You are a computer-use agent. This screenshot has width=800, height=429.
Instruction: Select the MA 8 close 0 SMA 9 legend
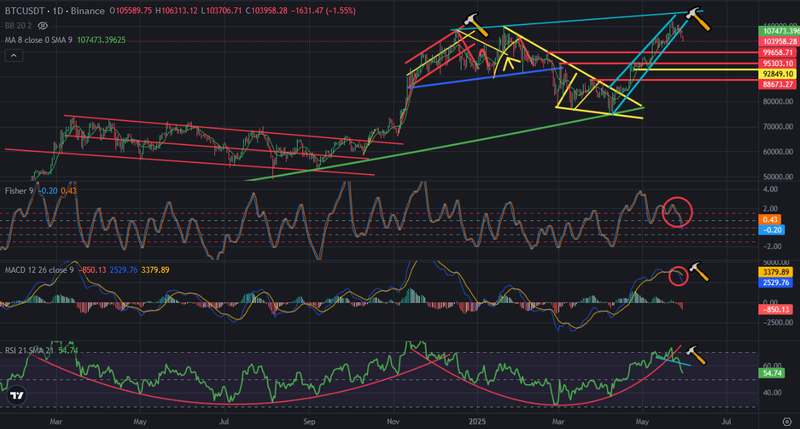[39, 40]
